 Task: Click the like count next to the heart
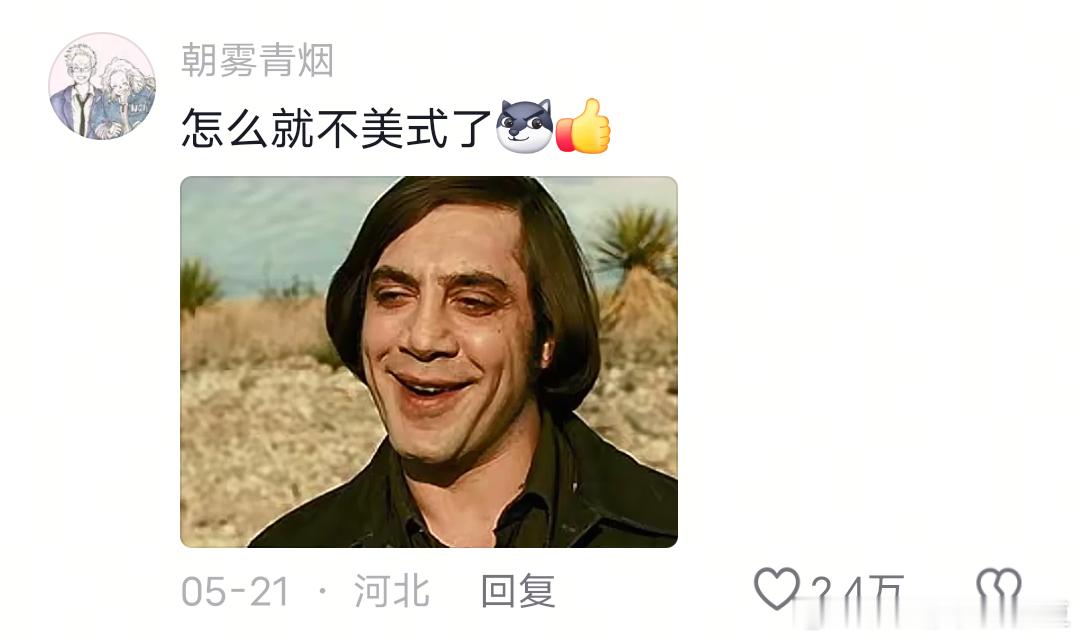point(857,592)
